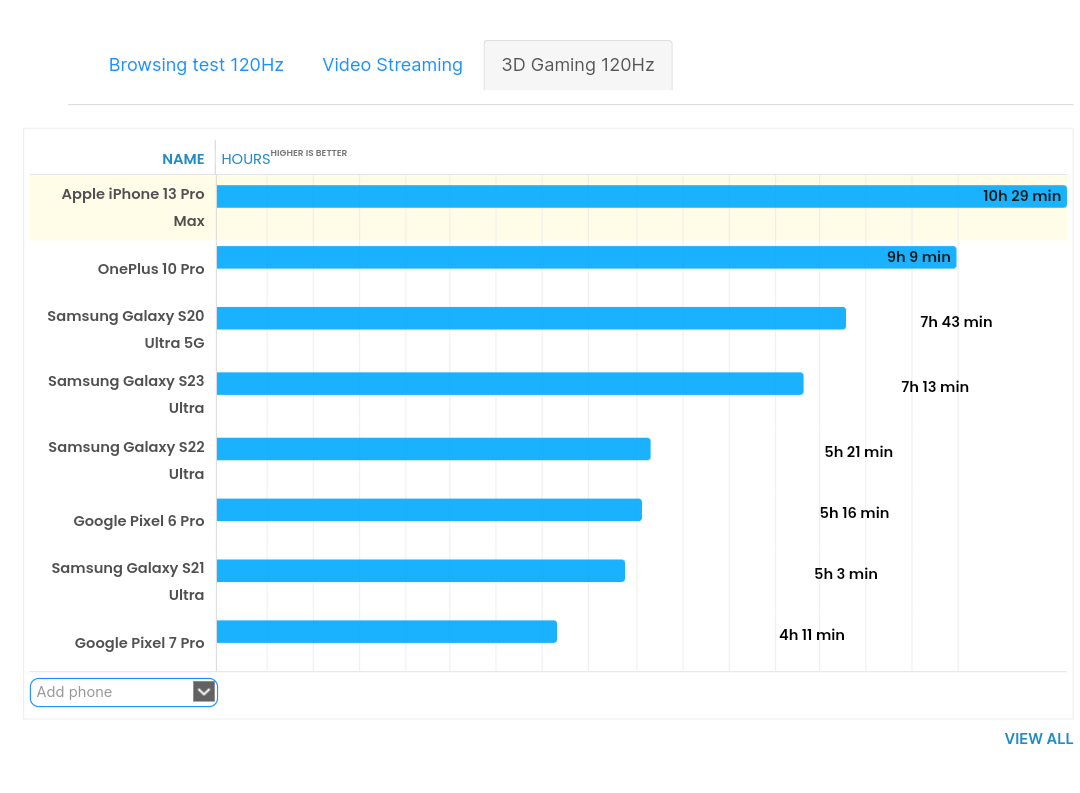Click the OnePlus 10 Pro name label

151,269
